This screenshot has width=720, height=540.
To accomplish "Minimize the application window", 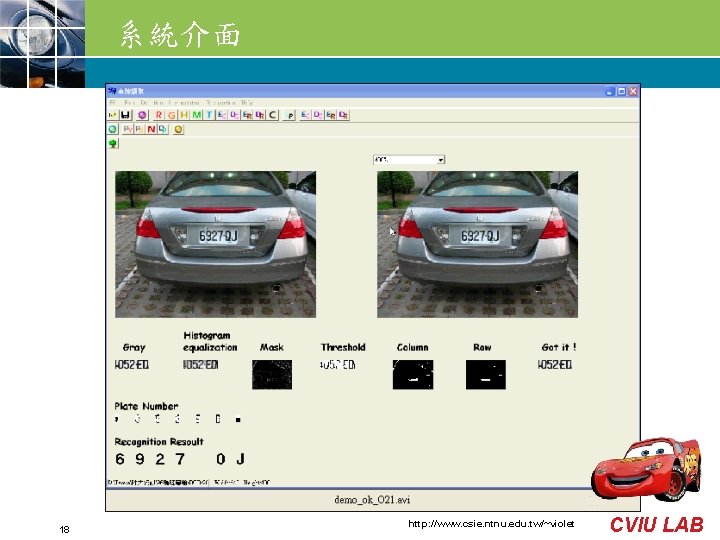I will [x=610, y=91].
